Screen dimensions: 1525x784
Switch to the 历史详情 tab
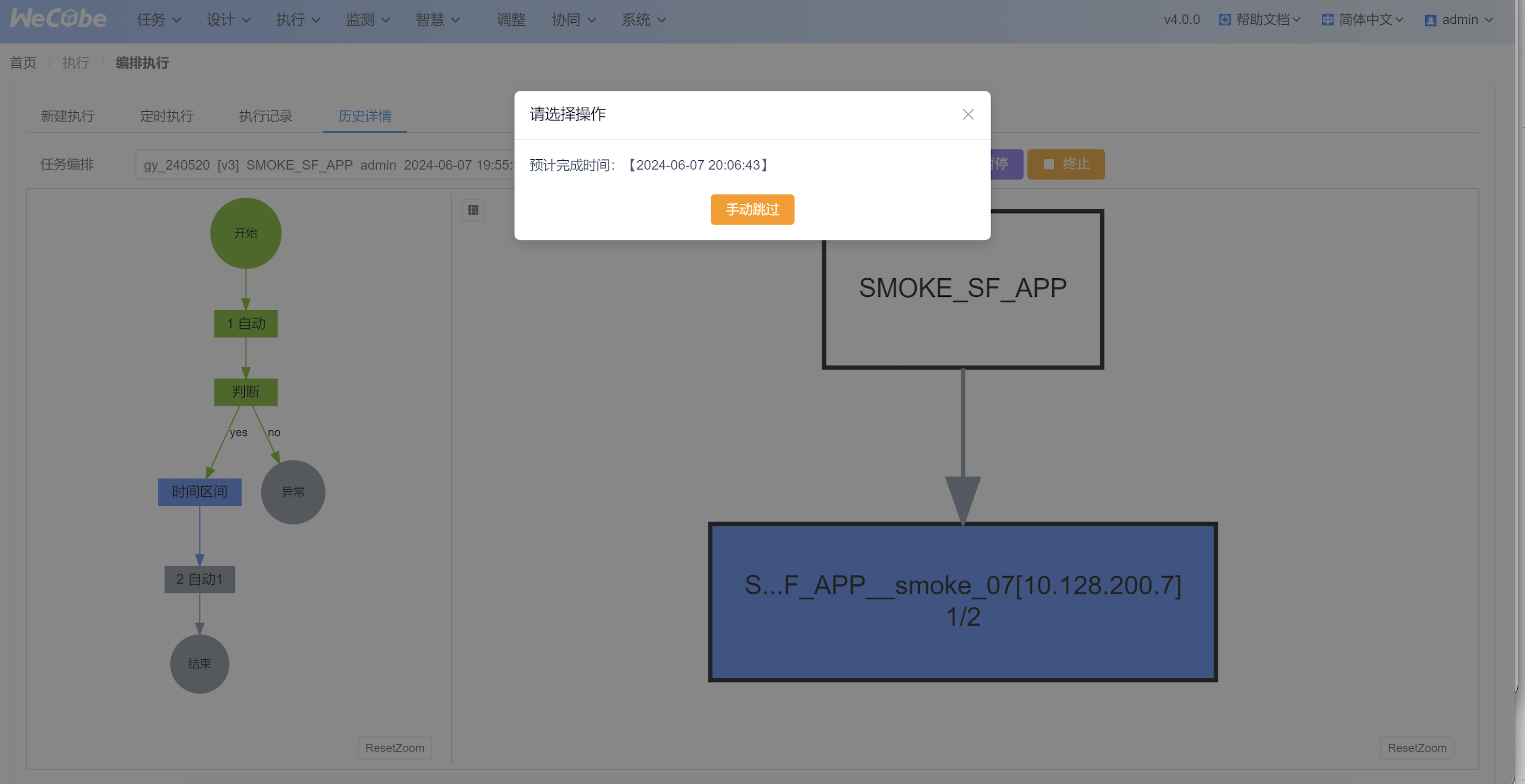click(x=365, y=116)
